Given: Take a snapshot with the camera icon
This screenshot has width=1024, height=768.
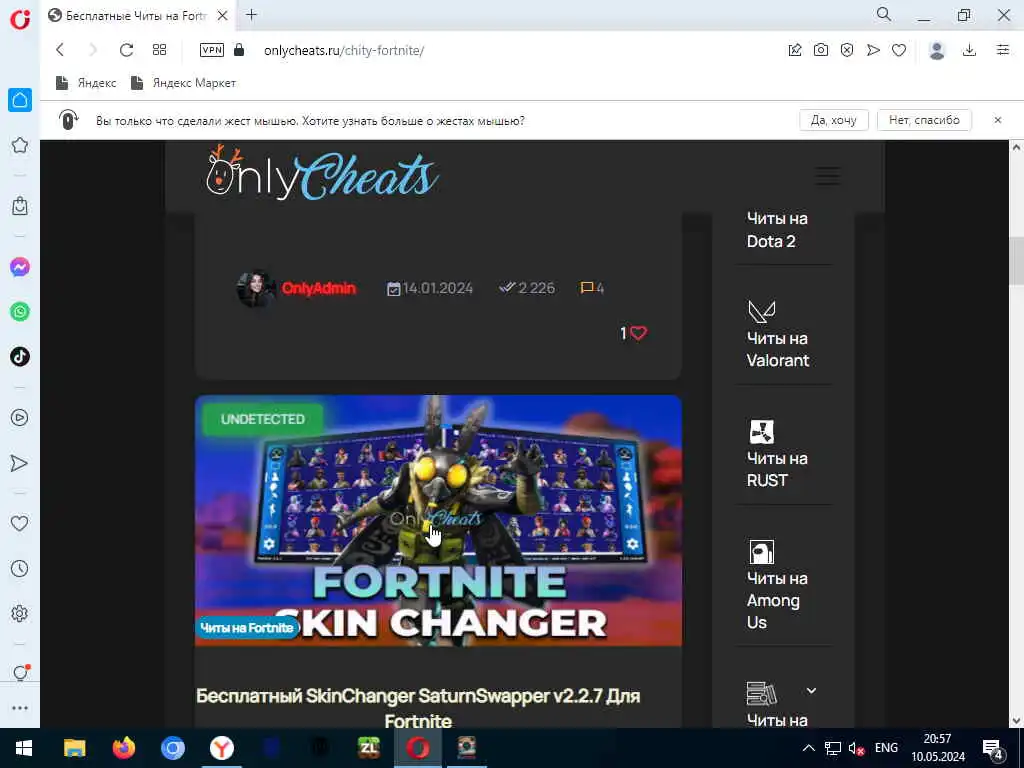Looking at the screenshot, I should 821,50.
